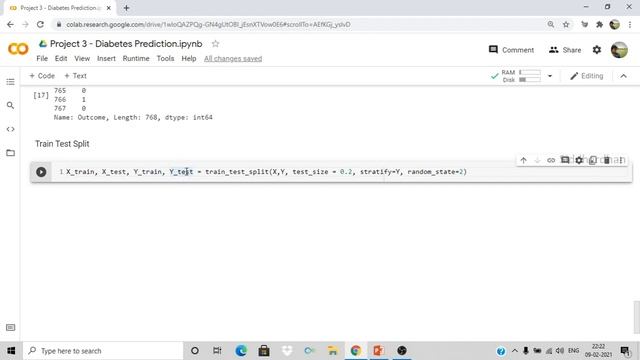Image resolution: width=640 pixels, height=360 pixels.
Task: Click inside the train_test_split code line
Action: pyautogui.click(x=266, y=172)
